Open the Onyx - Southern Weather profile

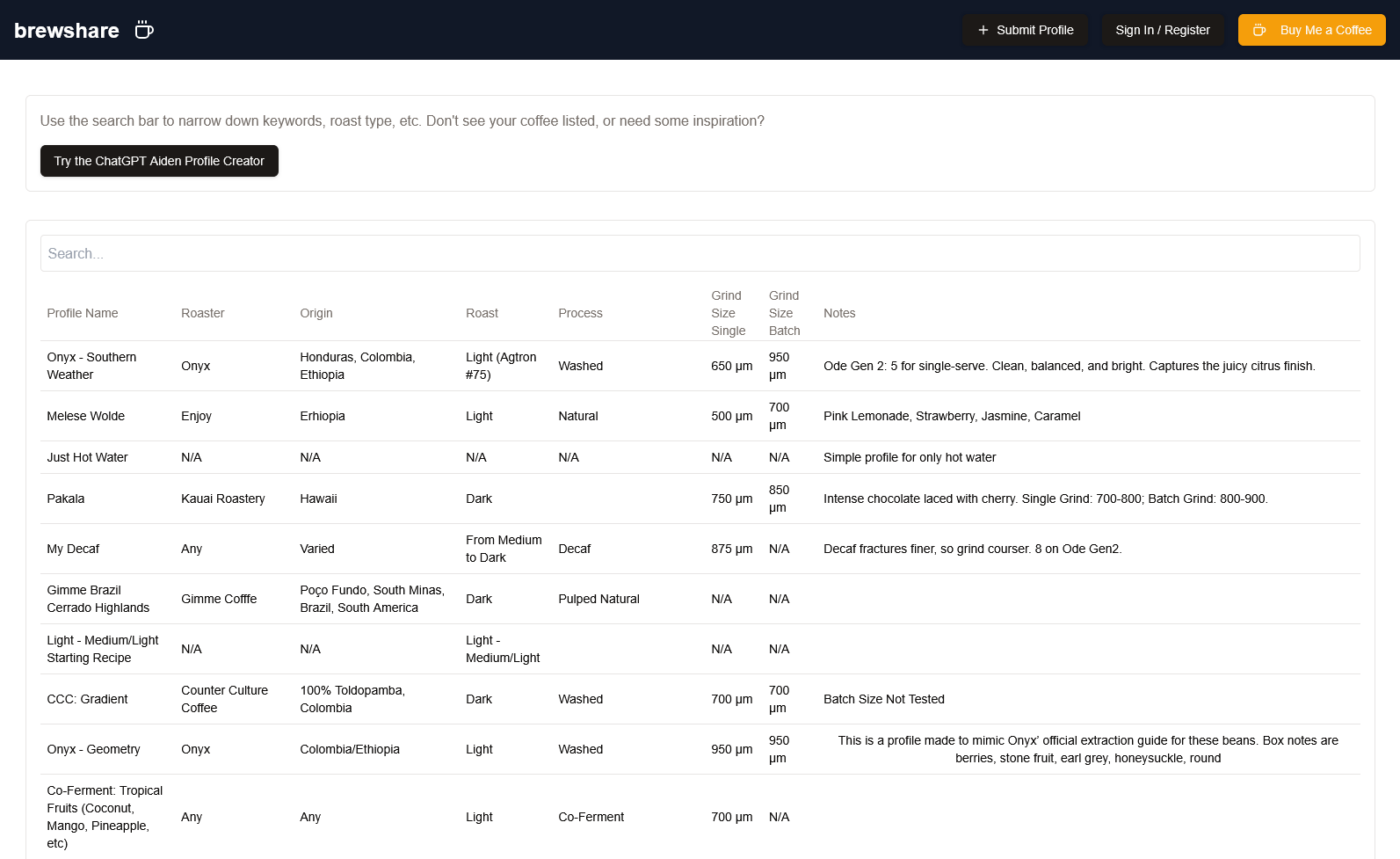click(x=91, y=366)
